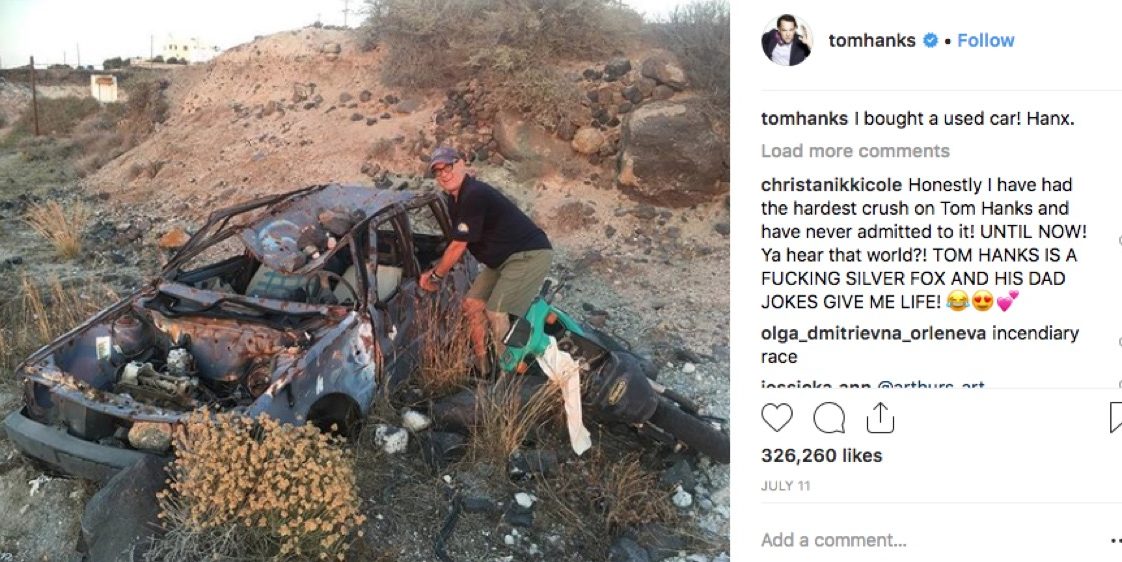
Task: Open more options three-dots icon
Action: [1116, 540]
